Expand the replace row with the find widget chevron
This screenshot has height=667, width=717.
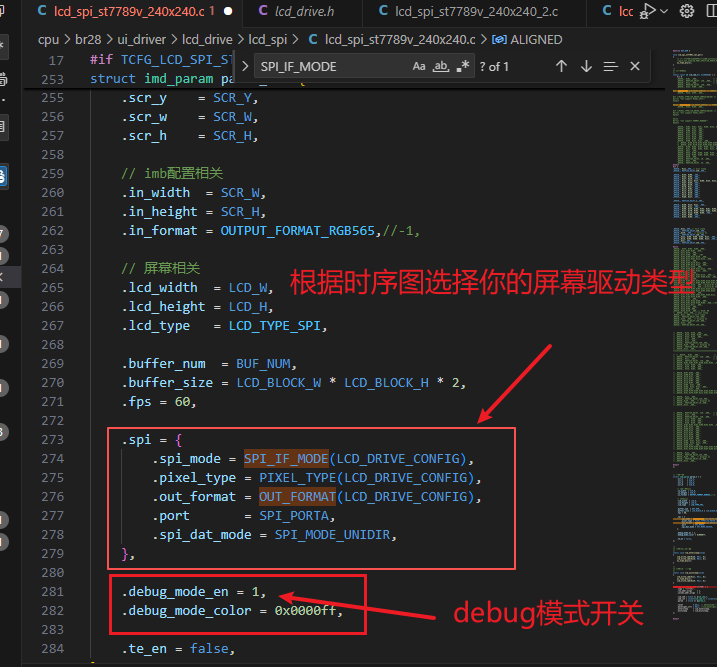click(x=245, y=66)
